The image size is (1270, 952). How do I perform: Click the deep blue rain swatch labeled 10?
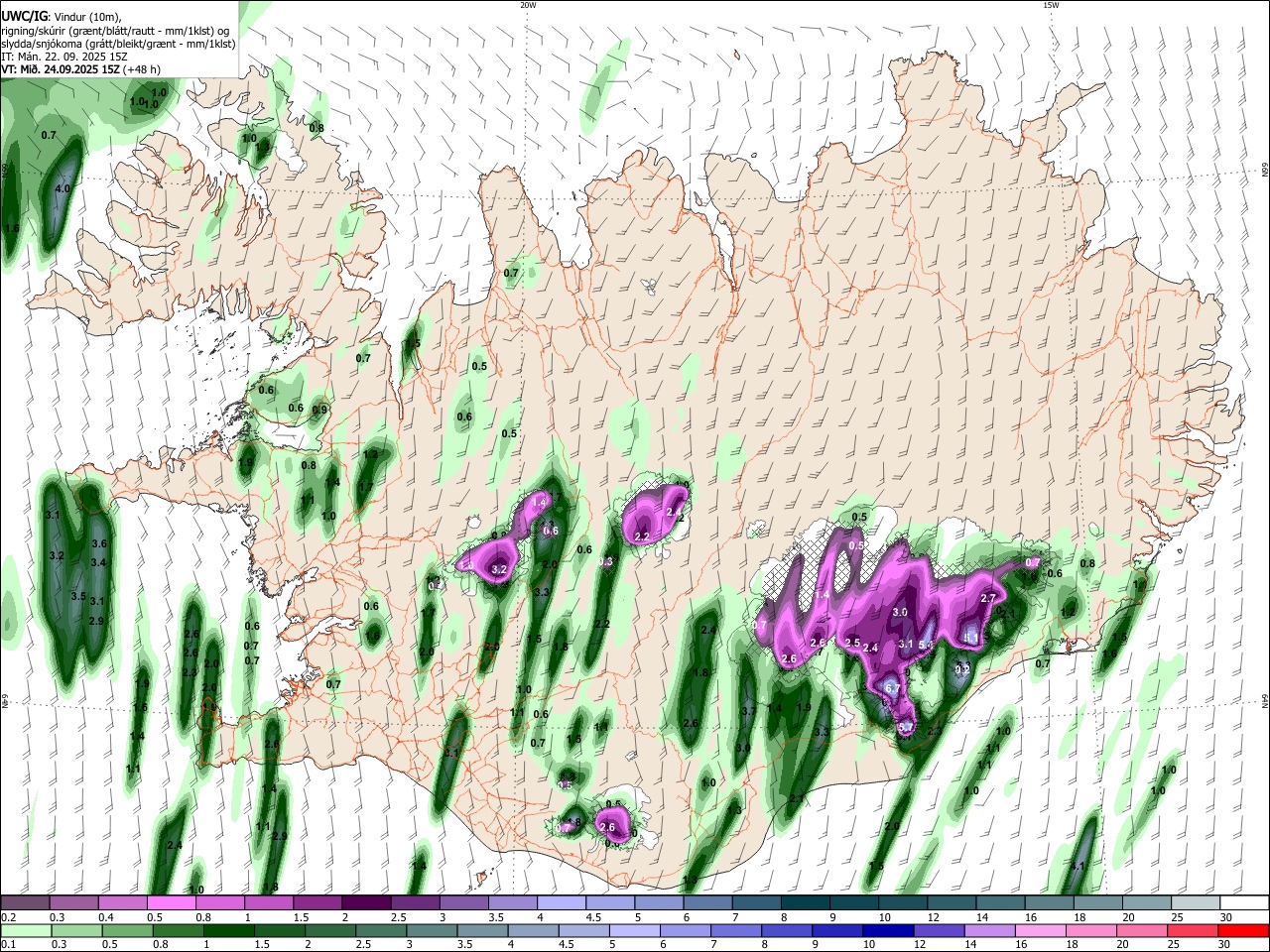887,930
